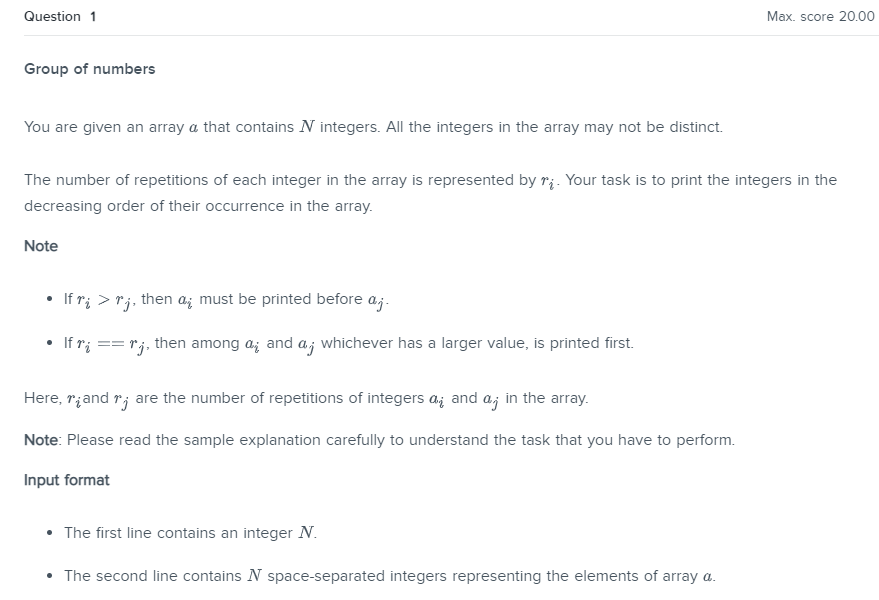The height and width of the screenshot is (600, 879).
Task: Click the italic N in the first paragraph
Action: 307,127
